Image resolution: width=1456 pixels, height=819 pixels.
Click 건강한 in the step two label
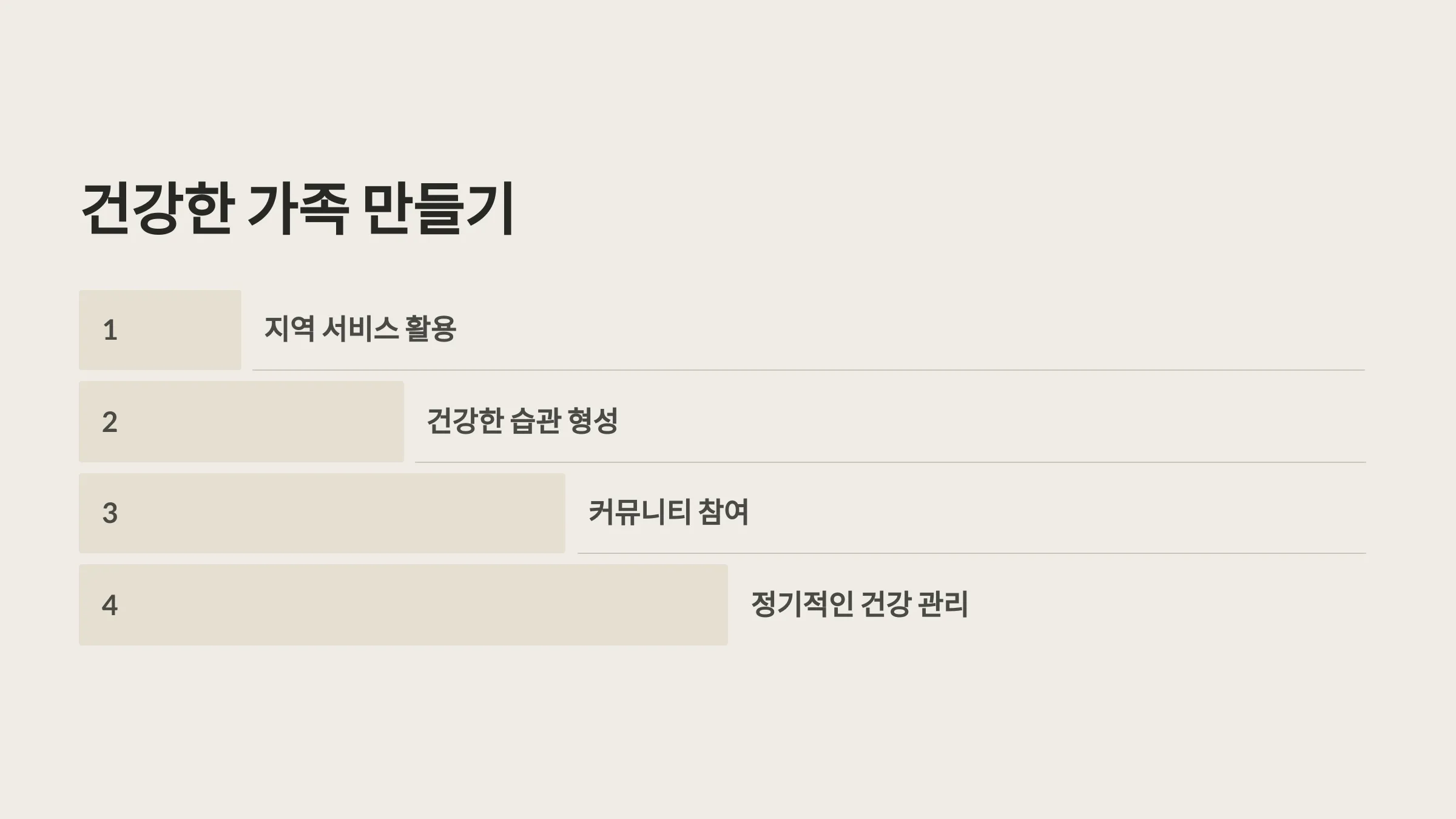click(x=465, y=421)
